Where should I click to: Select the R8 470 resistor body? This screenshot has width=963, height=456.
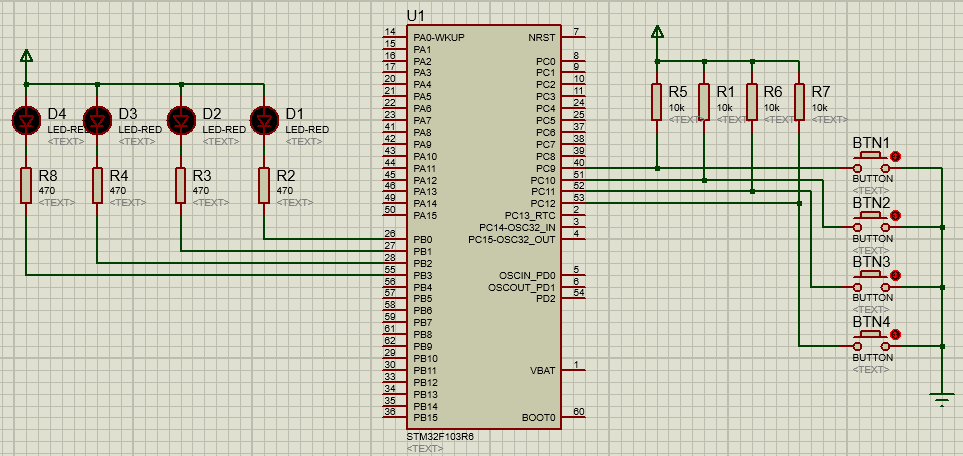click(26, 186)
